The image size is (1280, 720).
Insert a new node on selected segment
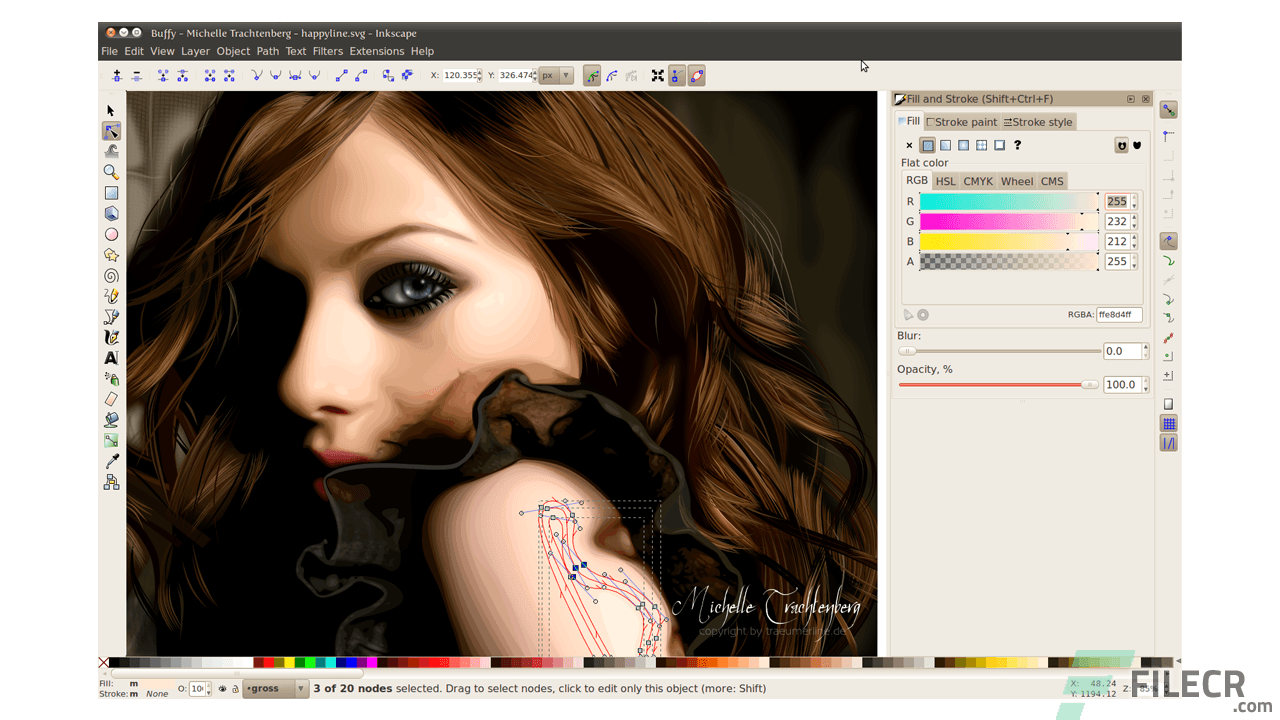coord(117,75)
